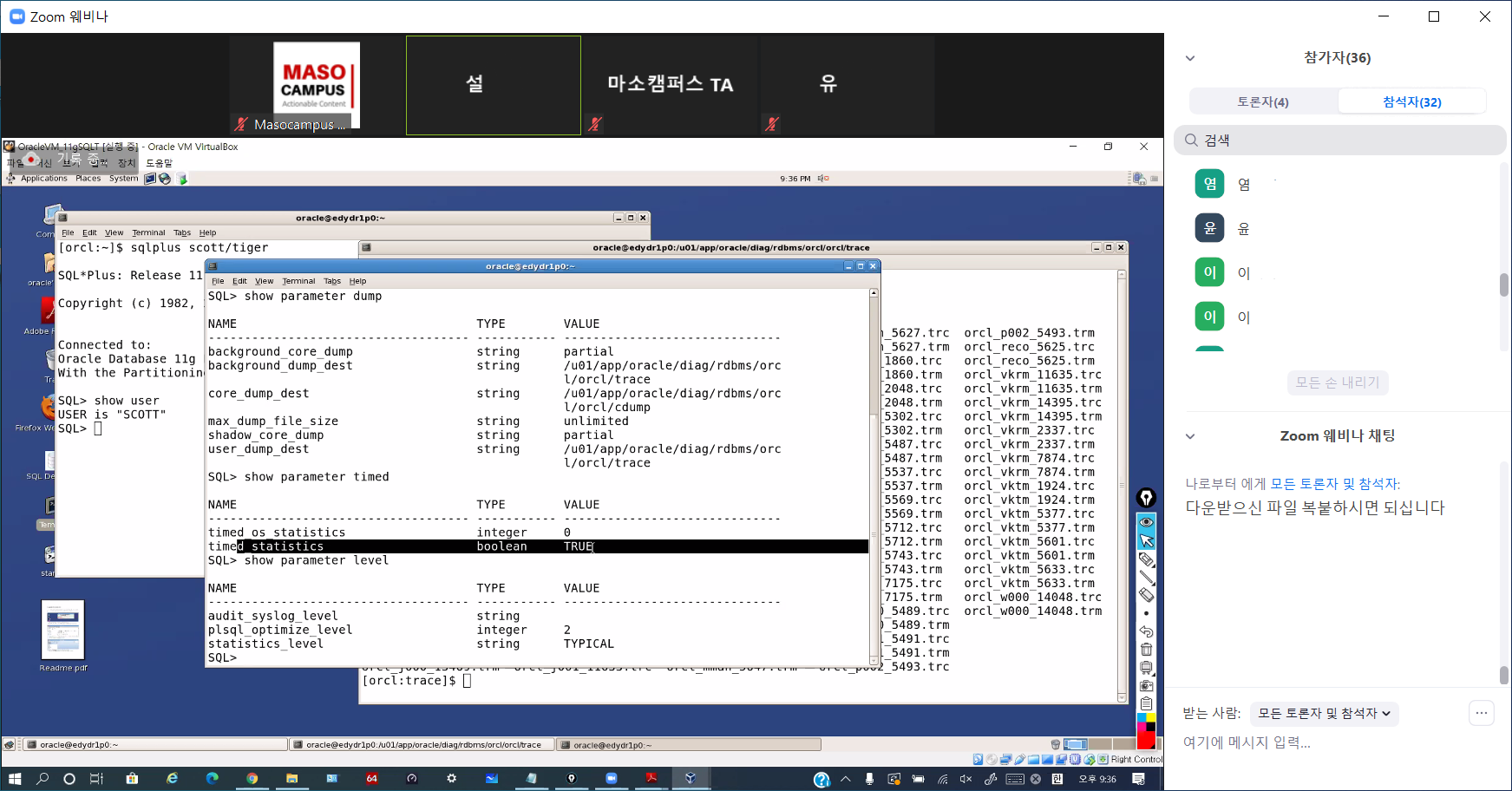
Task: Click the undo arrow in annotation toolbar
Action: tap(1146, 631)
